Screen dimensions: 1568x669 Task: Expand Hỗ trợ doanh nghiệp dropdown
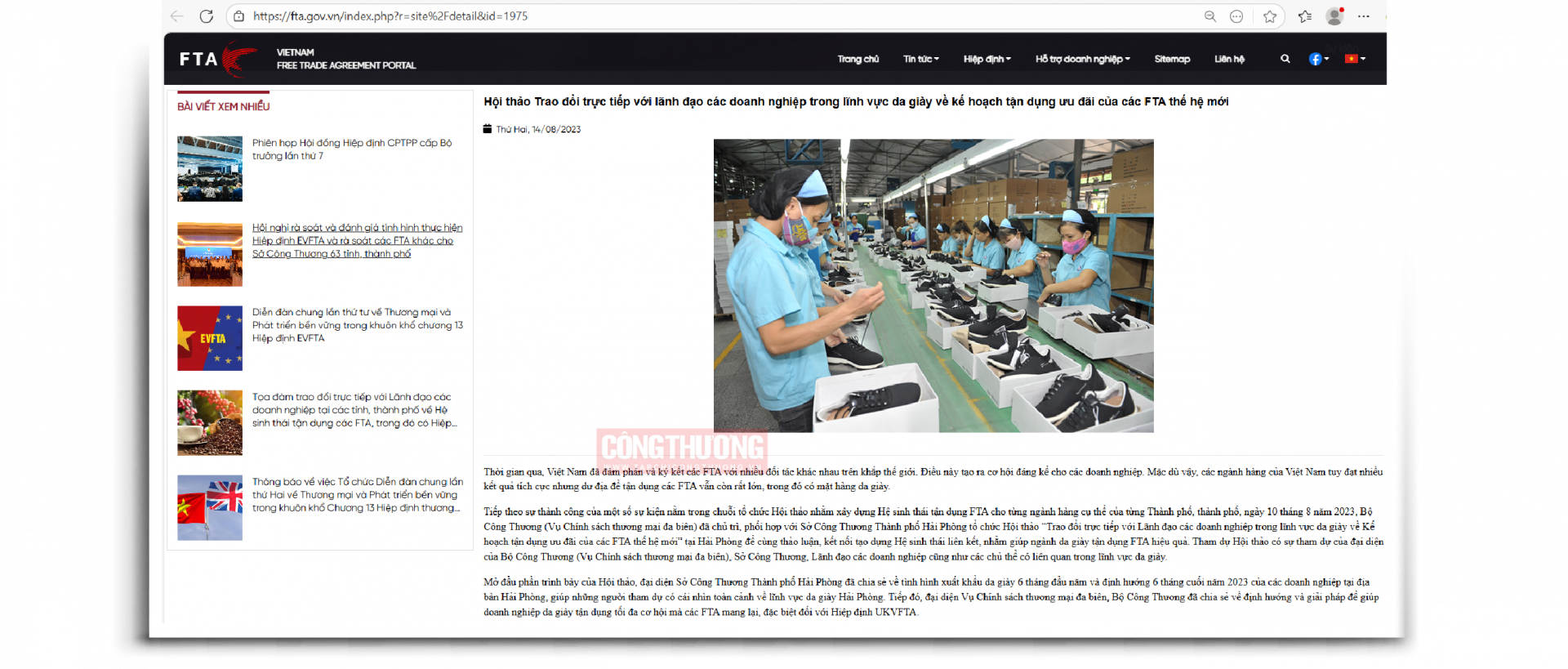[1082, 59]
